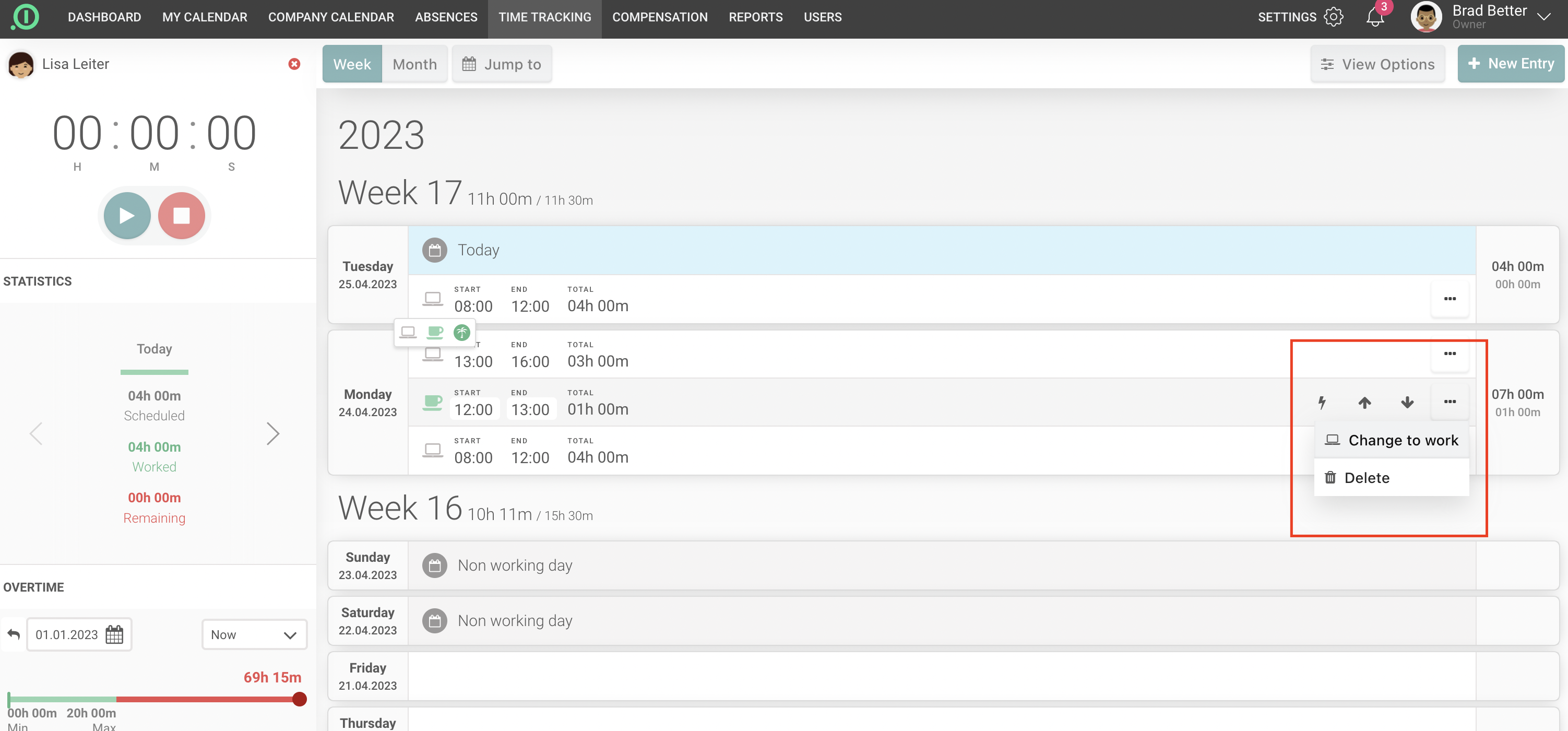Viewport: 1568px width, 731px height.
Task: Move the 12:00 break entry down
Action: tap(1407, 402)
